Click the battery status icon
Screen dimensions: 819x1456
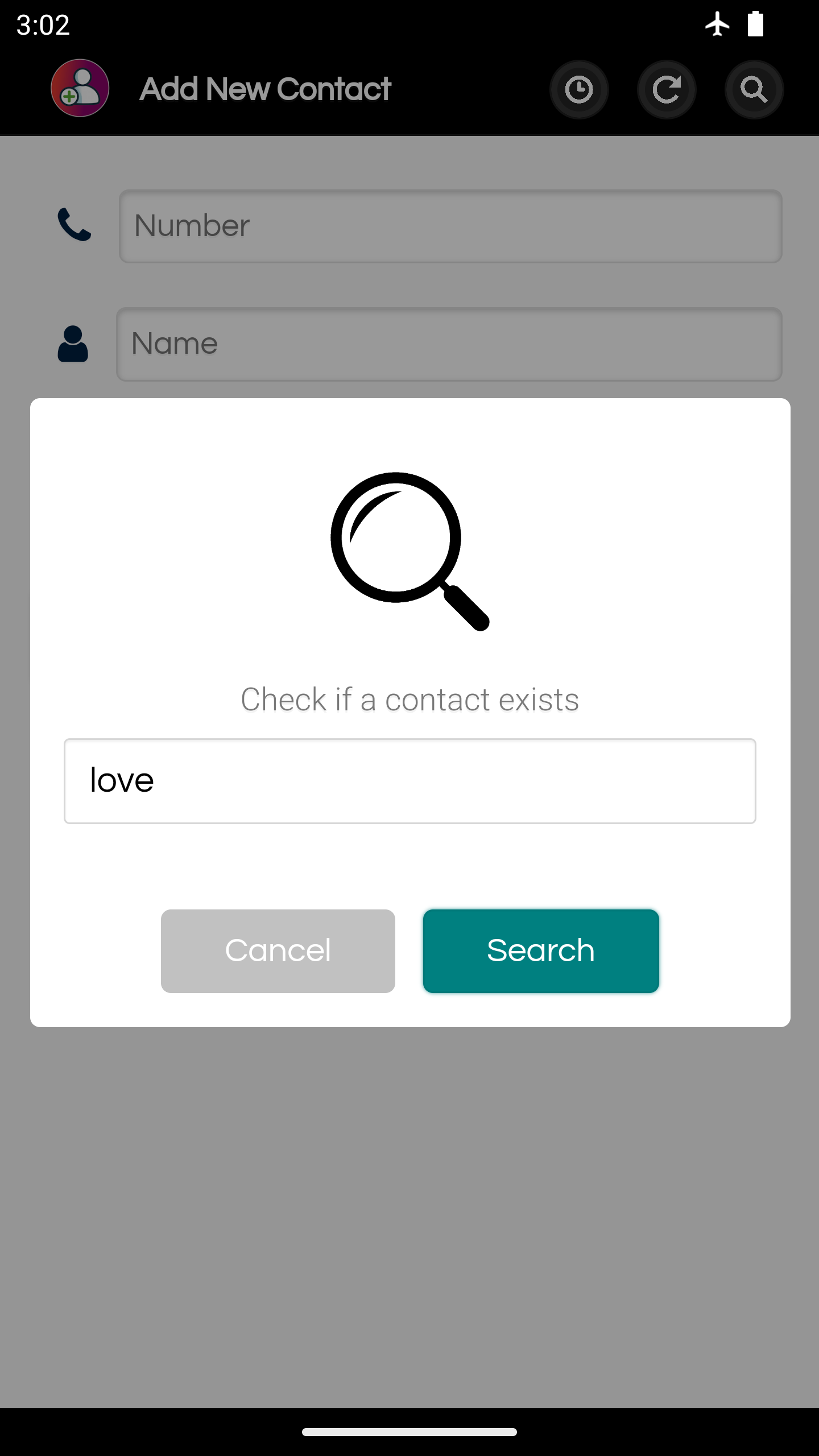coord(755,24)
